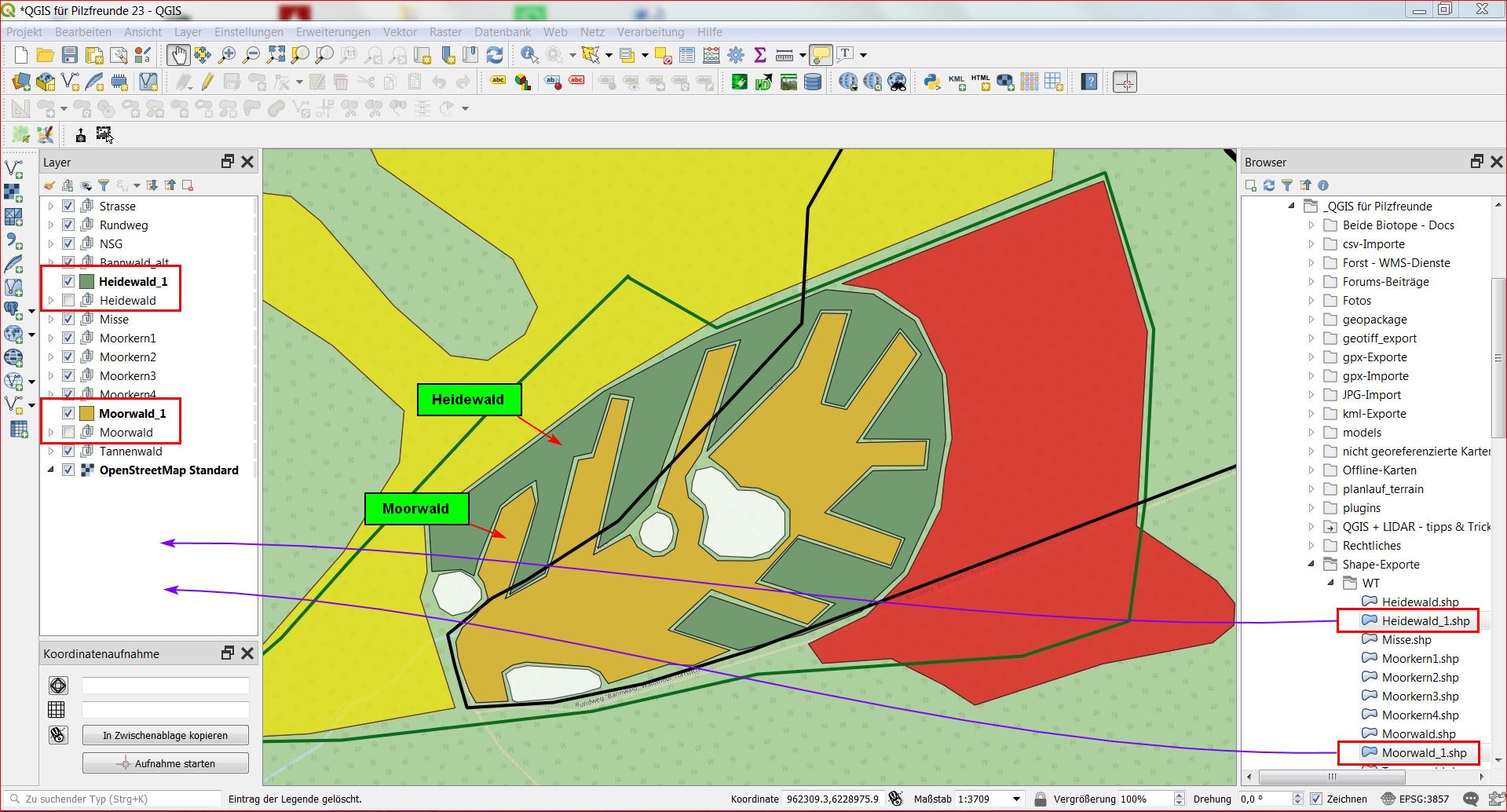Screen dimensions: 1507x812
Task: Expand the Tannenwald layer entry
Action: 51,452
